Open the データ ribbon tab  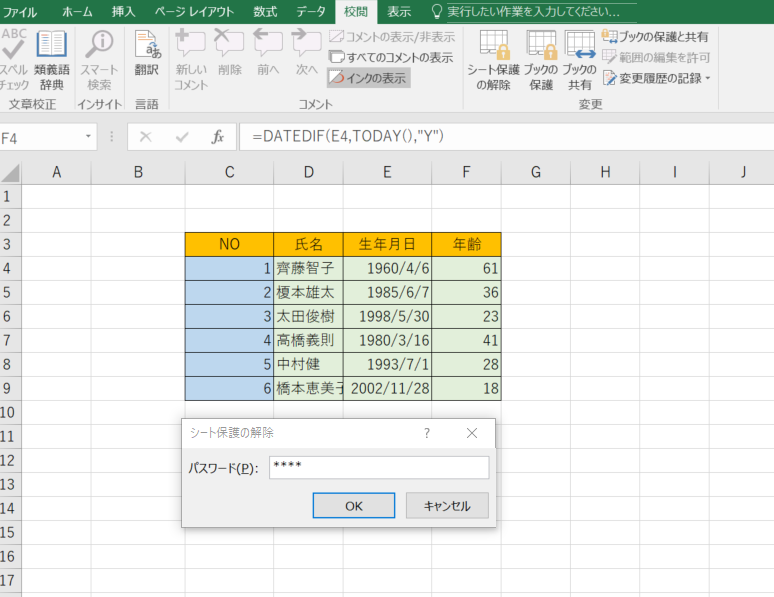coord(310,12)
